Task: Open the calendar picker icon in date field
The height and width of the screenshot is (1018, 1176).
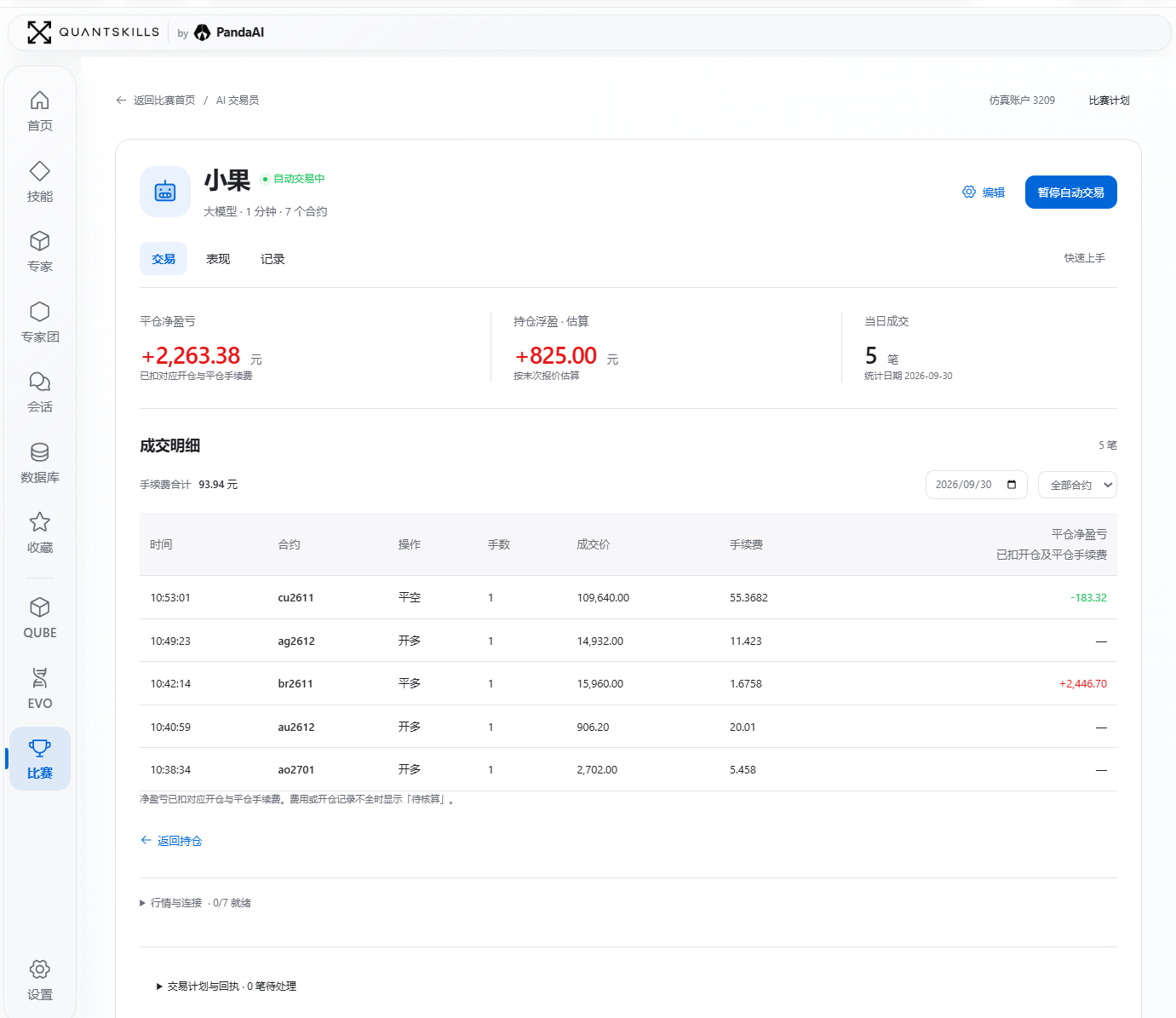Action: click(1012, 485)
